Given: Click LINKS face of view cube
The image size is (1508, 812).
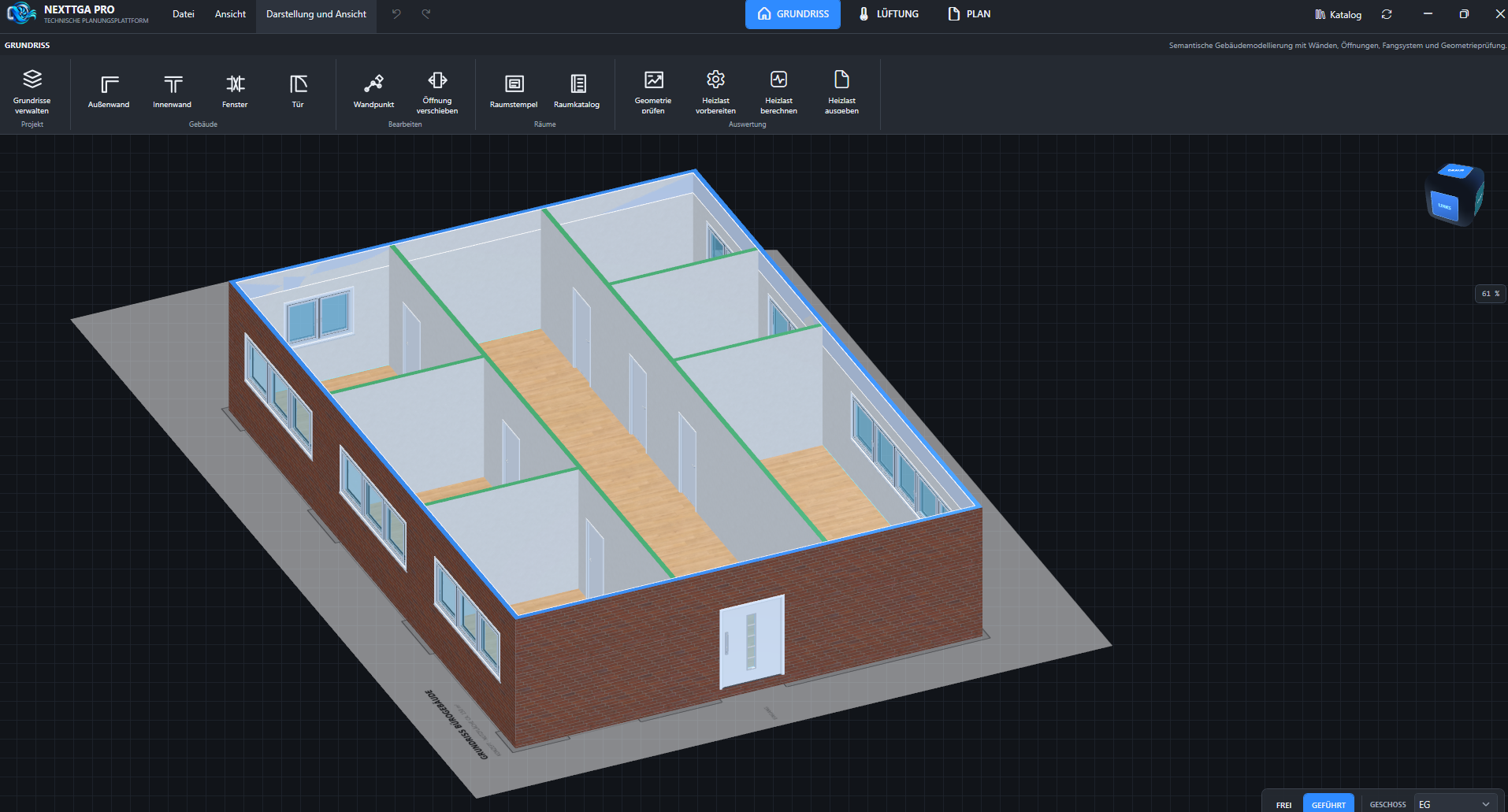Looking at the screenshot, I should point(1444,206).
